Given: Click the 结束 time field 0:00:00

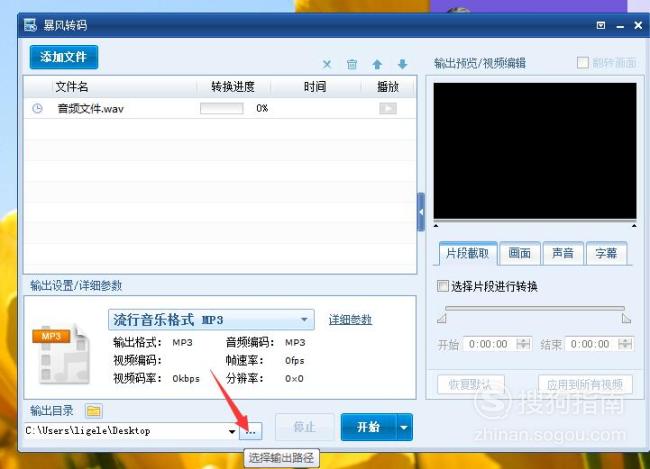Looking at the screenshot, I should click(x=591, y=344).
